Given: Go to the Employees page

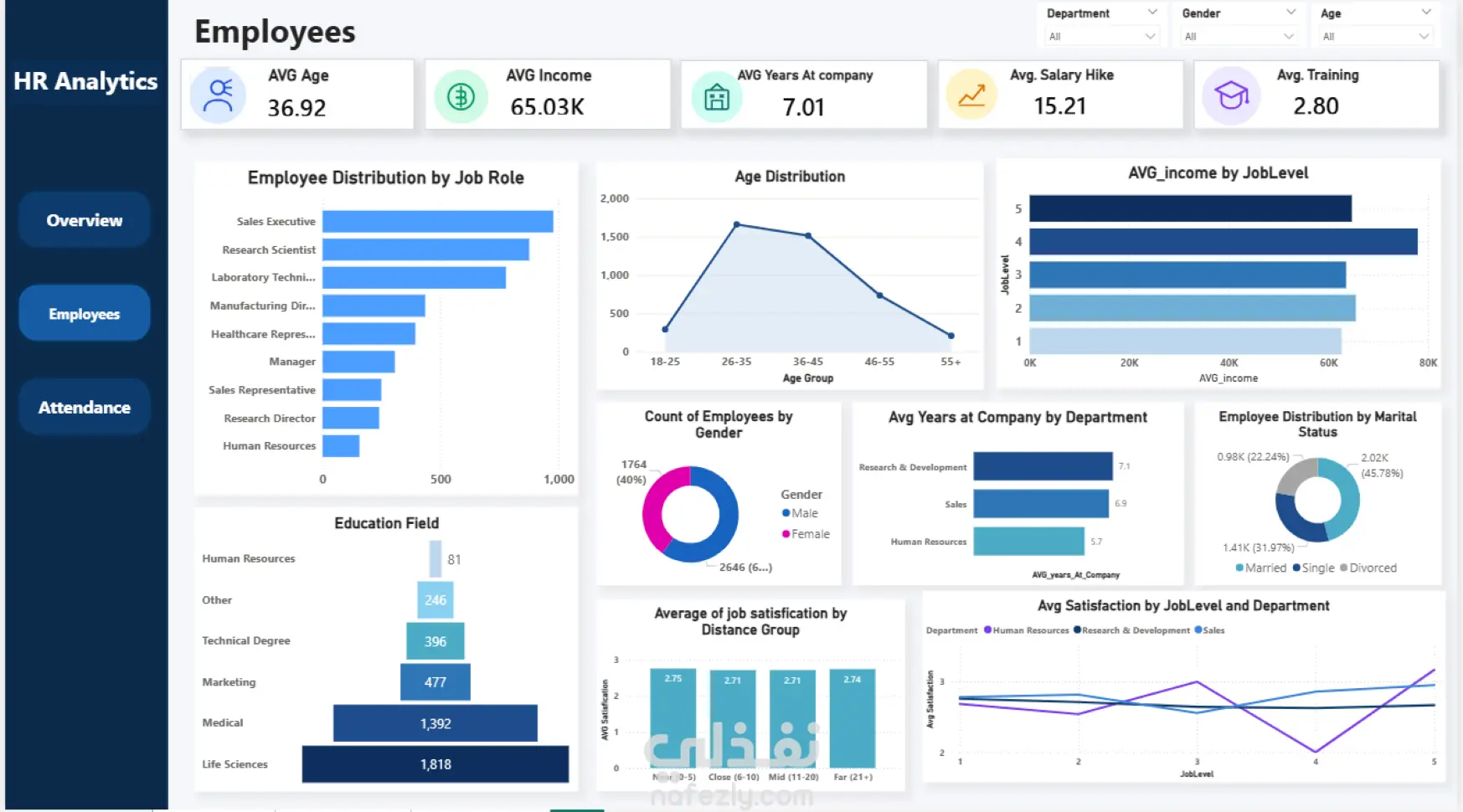Looking at the screenshot, I should tap(85, 314).
